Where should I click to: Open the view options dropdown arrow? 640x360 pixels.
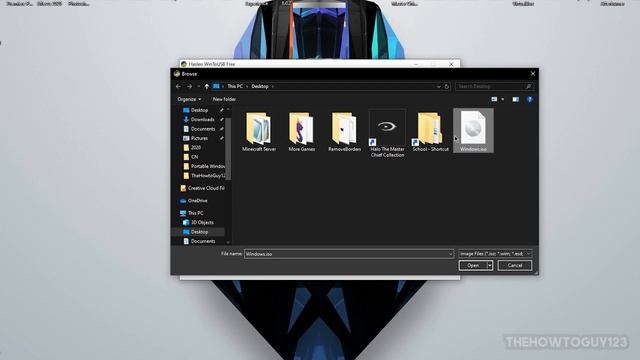click(x=502, y=99)
